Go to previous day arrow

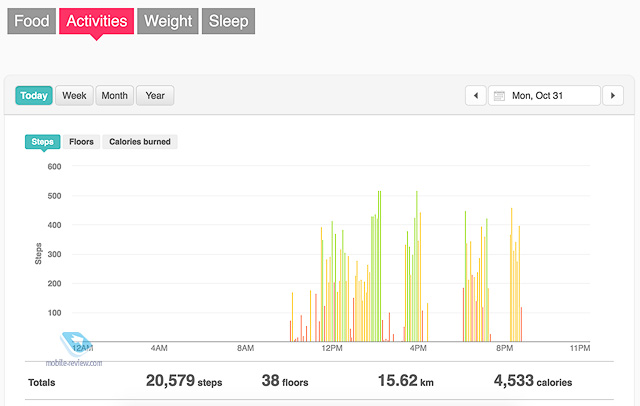click(476, 95)
